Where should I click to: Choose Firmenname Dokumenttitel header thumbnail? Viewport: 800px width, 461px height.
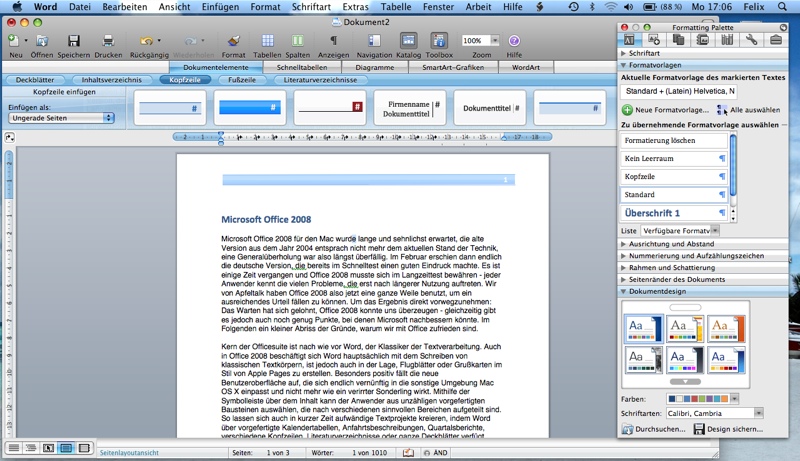click(x=410, y=108)
